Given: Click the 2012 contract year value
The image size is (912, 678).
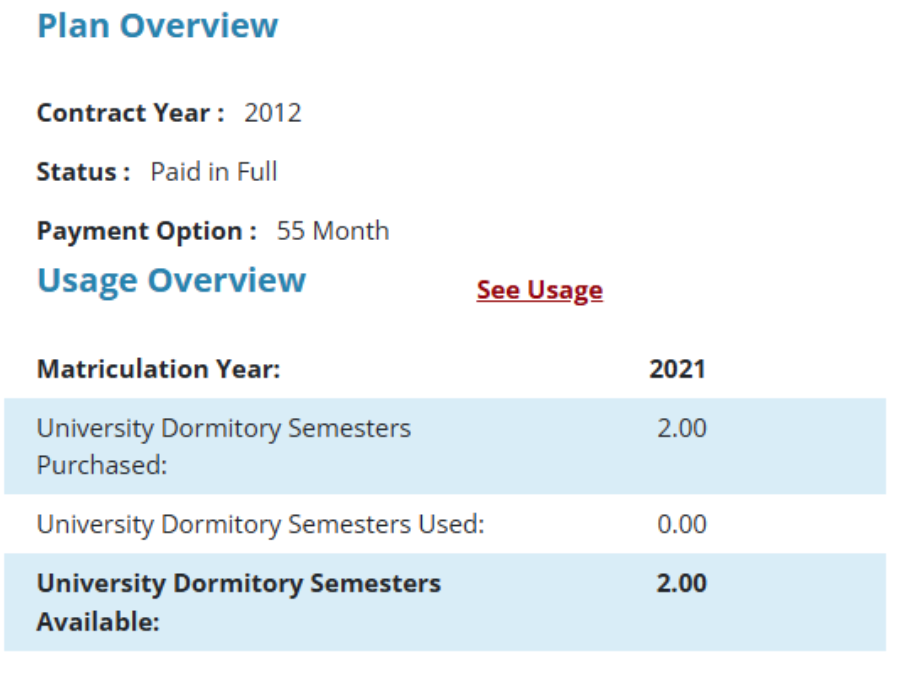Looking at the screenshot, I should (x=272, y=113).
